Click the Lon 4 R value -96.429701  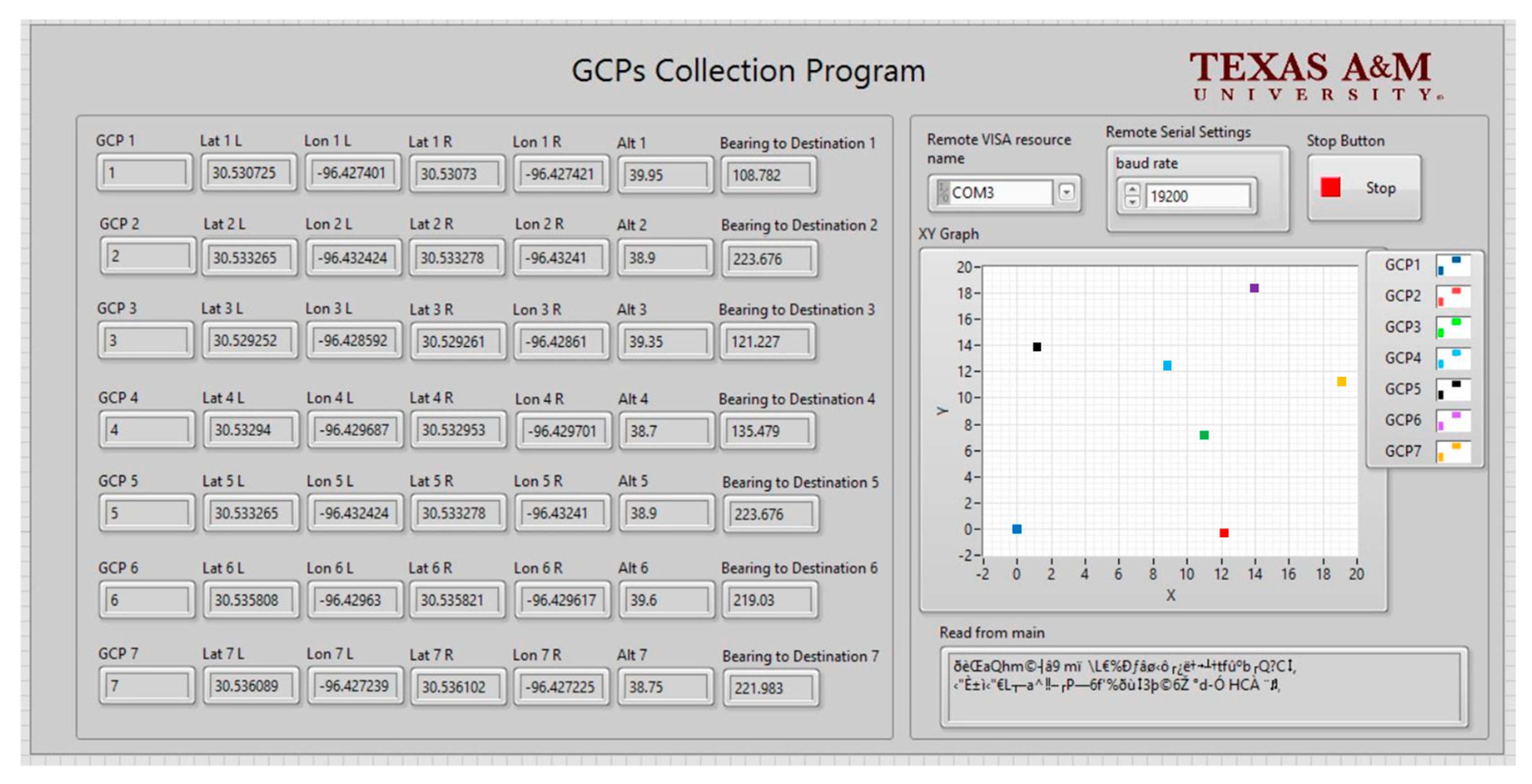(563, 431)
